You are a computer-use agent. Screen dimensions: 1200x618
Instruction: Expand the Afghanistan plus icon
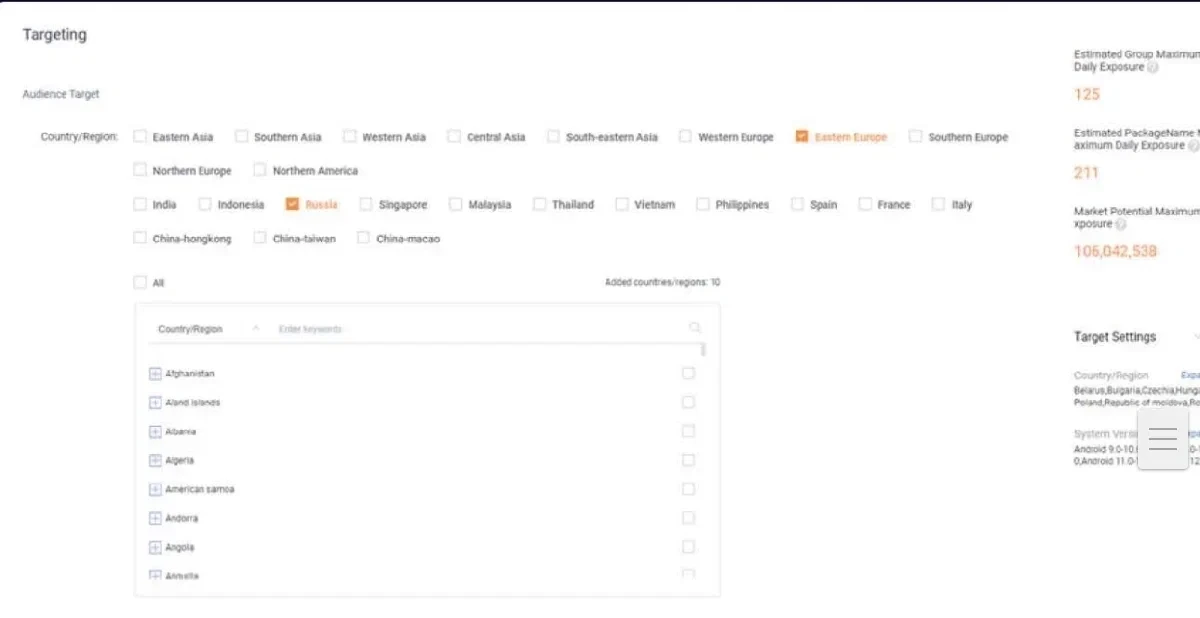[155, 374]
